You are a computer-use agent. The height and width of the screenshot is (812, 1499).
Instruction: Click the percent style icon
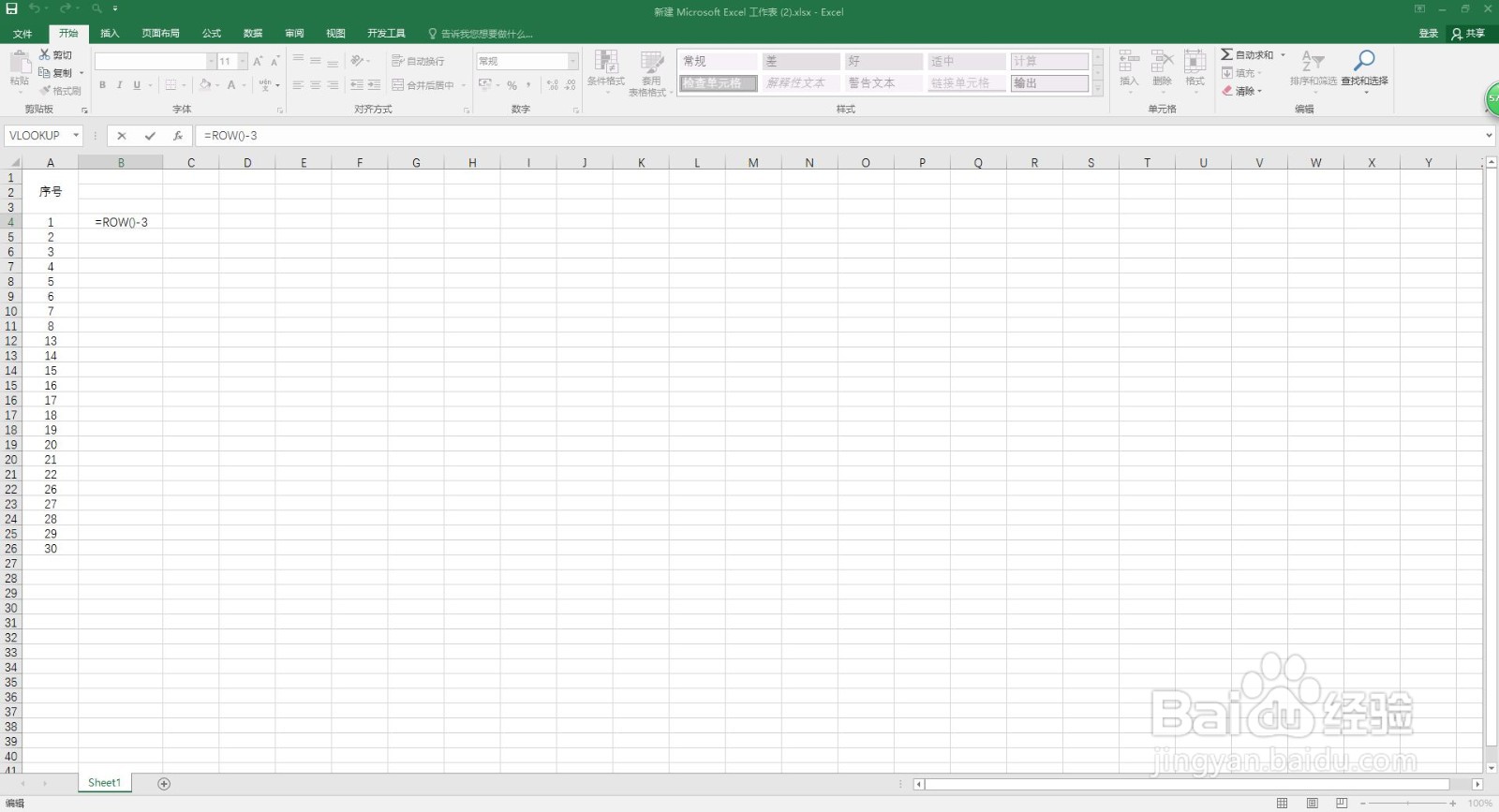coord(512,85)
